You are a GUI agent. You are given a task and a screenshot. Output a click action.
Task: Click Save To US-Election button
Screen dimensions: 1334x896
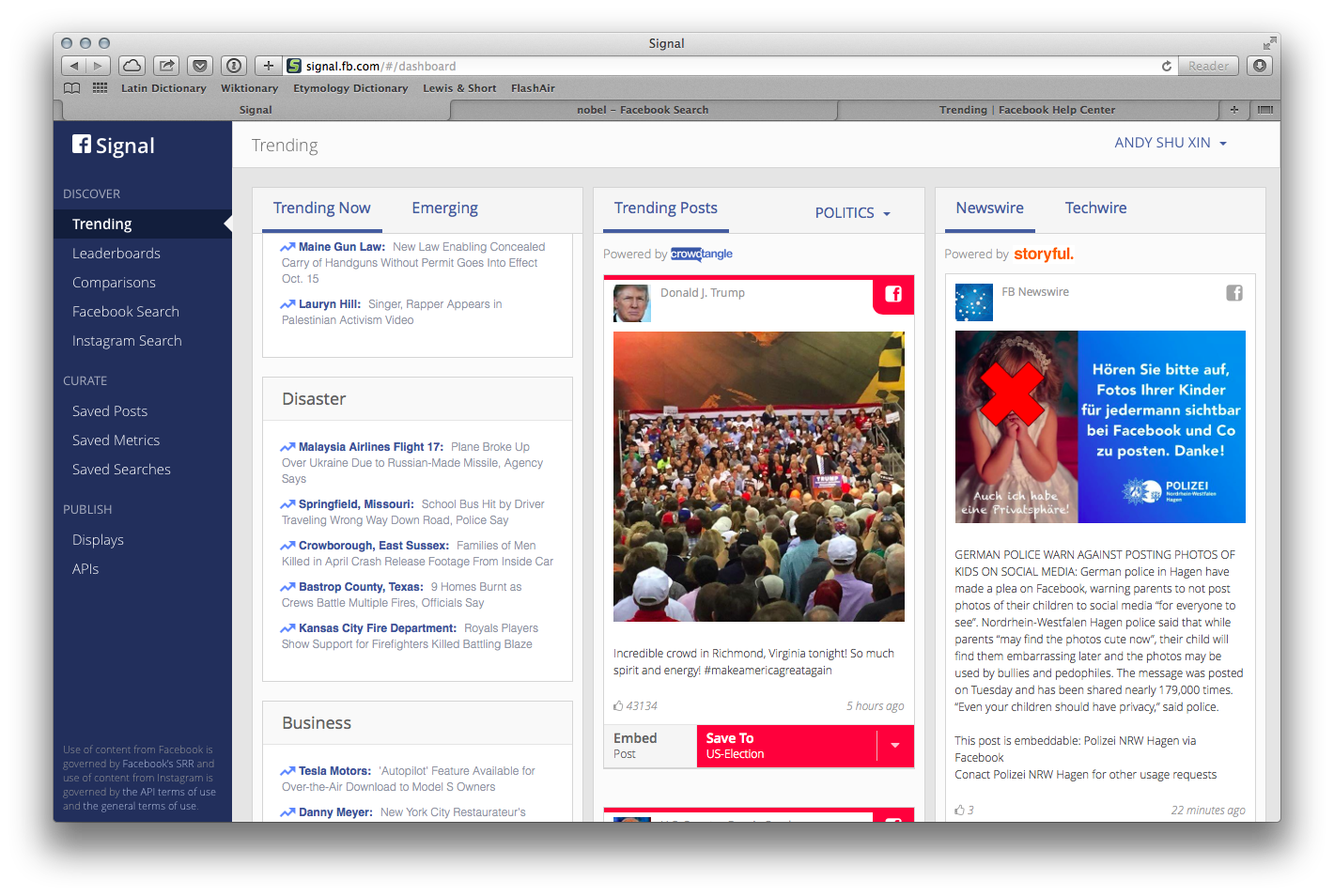click(787, 746)
